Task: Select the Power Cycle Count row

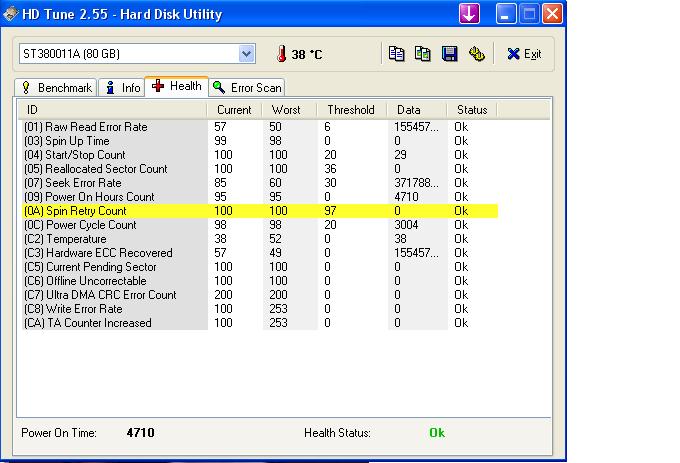Action: pos(260,225)
